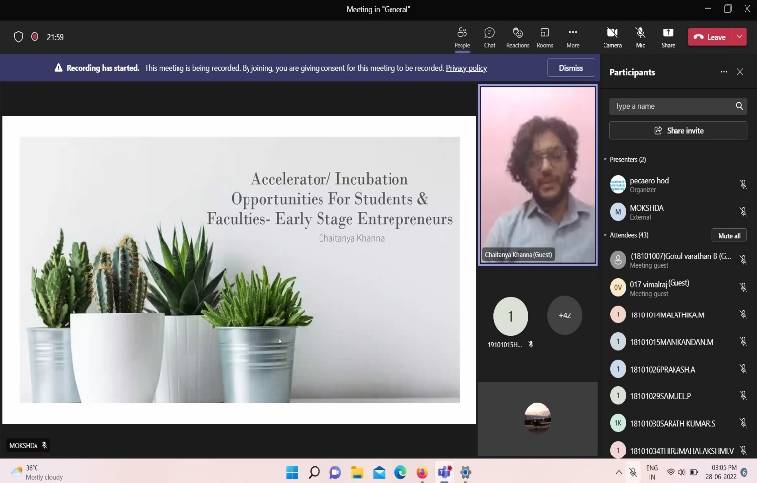Open the Chat panel

coord(489,36)
